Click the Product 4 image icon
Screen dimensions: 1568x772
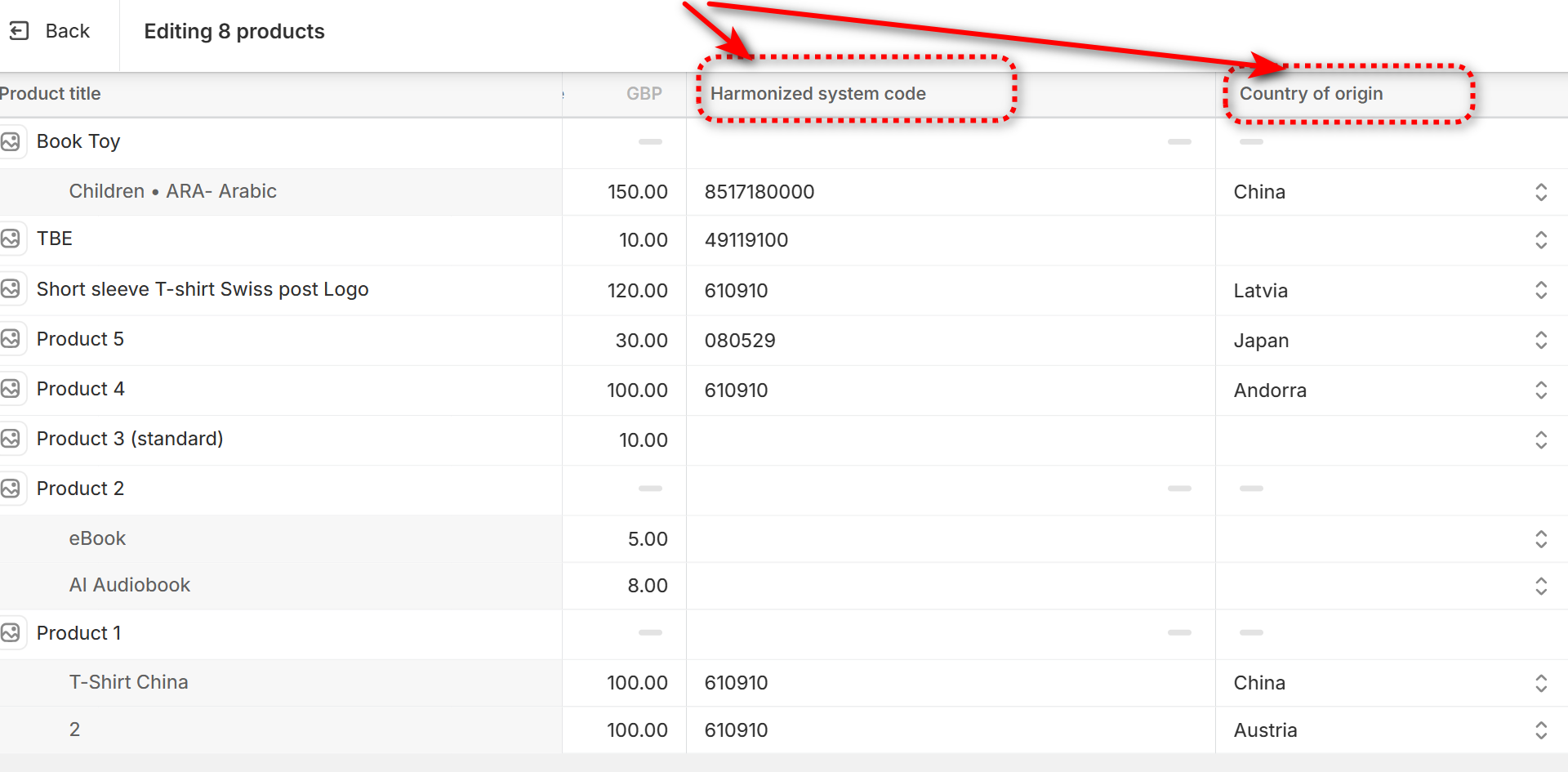coord(11,389)
